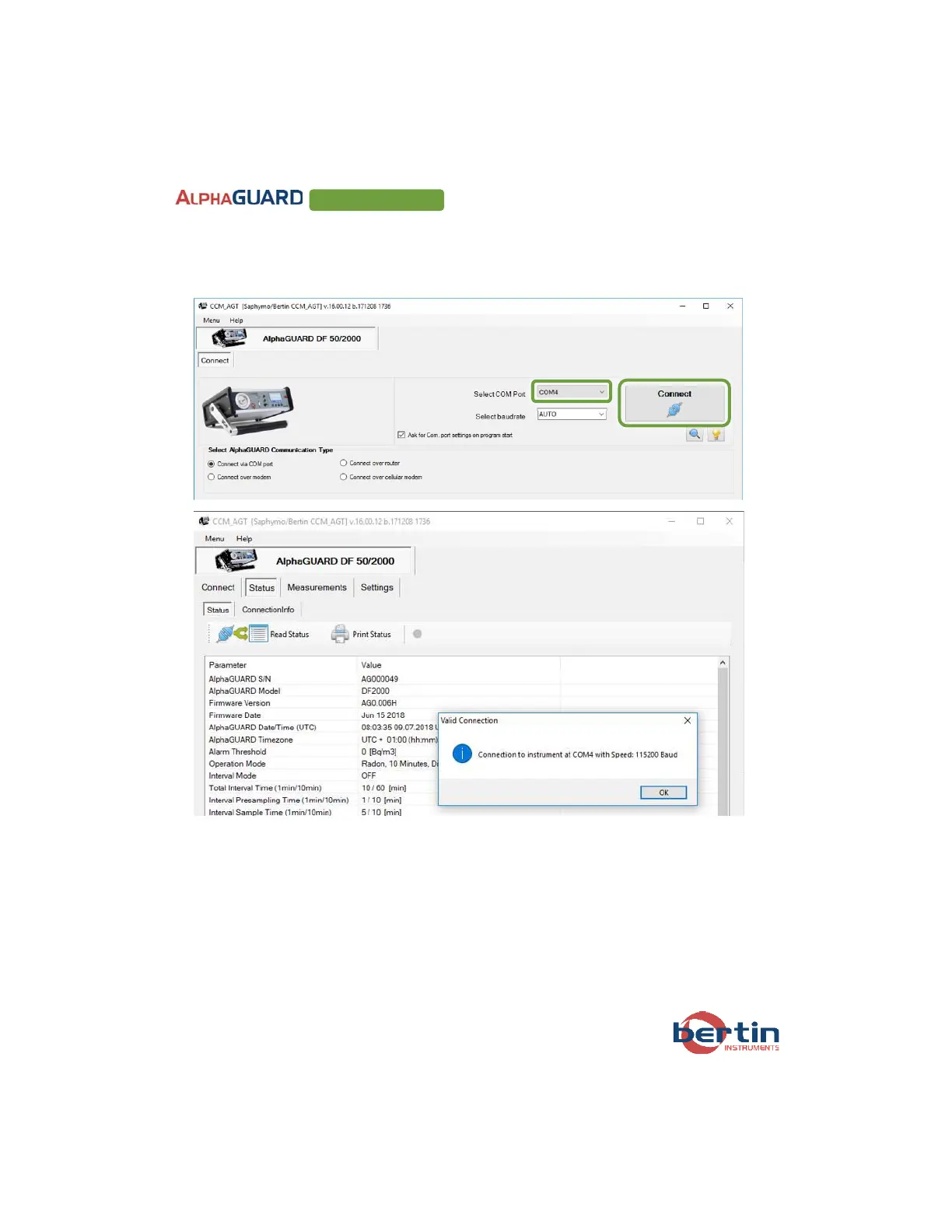Click the Operation Mode row
Image resolution: width=952 pixels, height=1232 pixels.
click(x=321, y=764)
